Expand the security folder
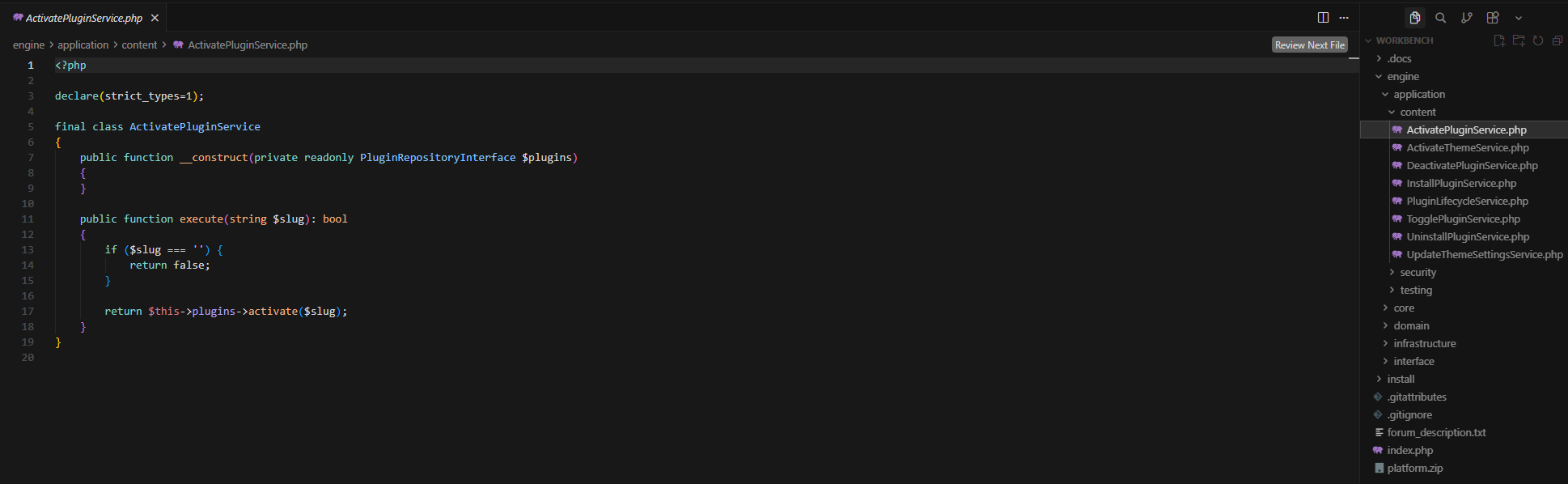This screenshot has width=1568, height=484. [x=1418, y=272]
